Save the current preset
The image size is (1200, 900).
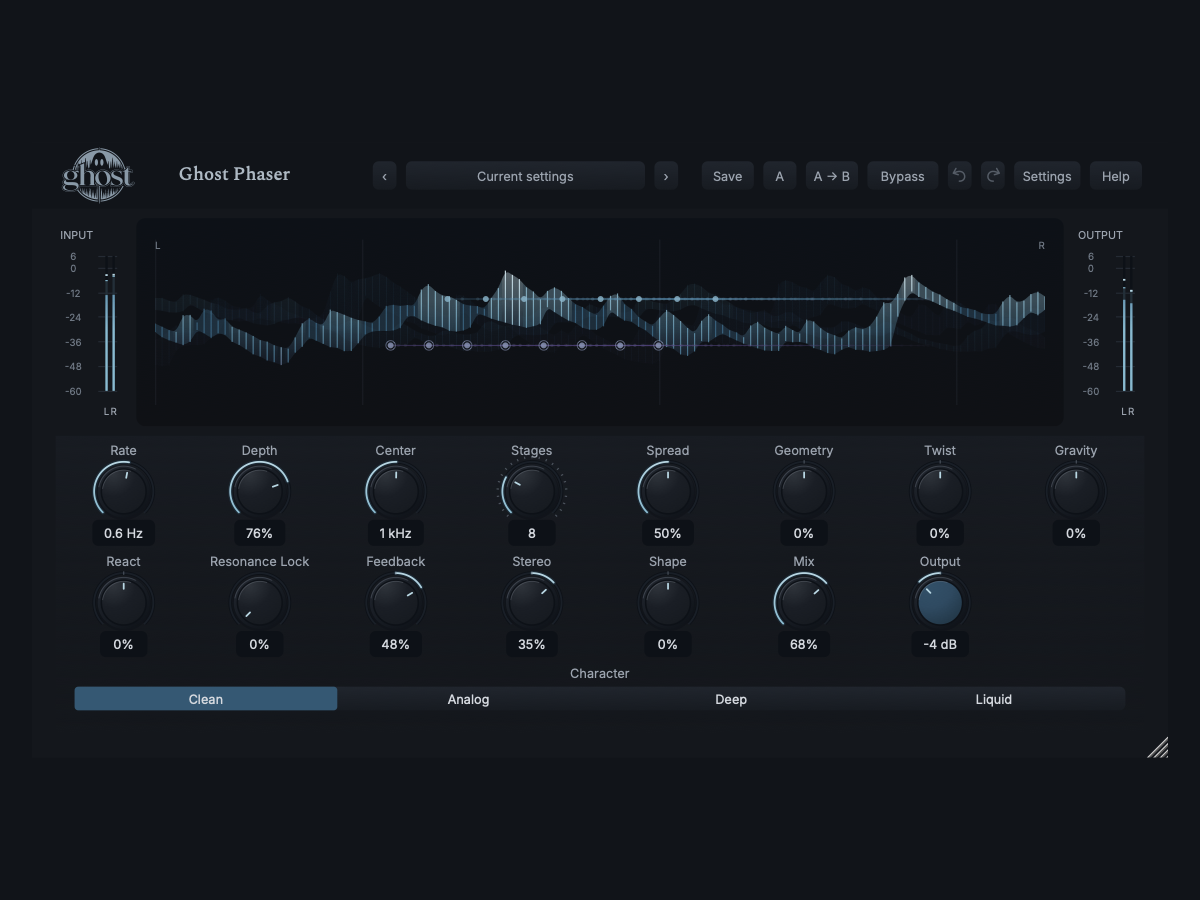tap(727, 176)
